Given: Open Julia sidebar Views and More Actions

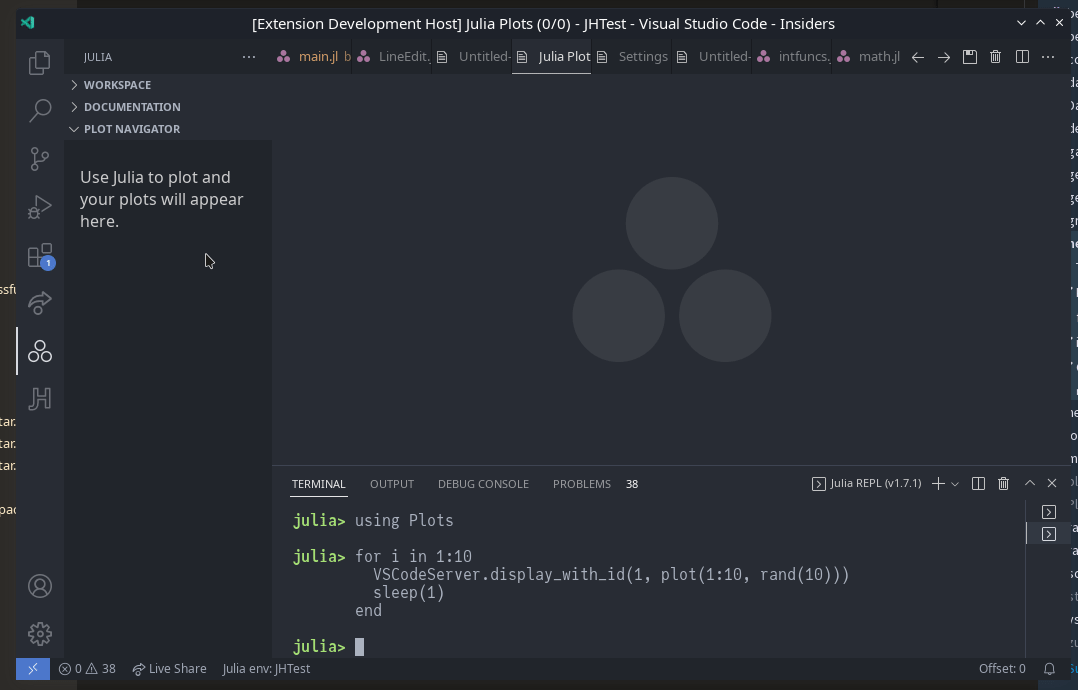Looking at the screenshot, I should [x=249, y=57].
